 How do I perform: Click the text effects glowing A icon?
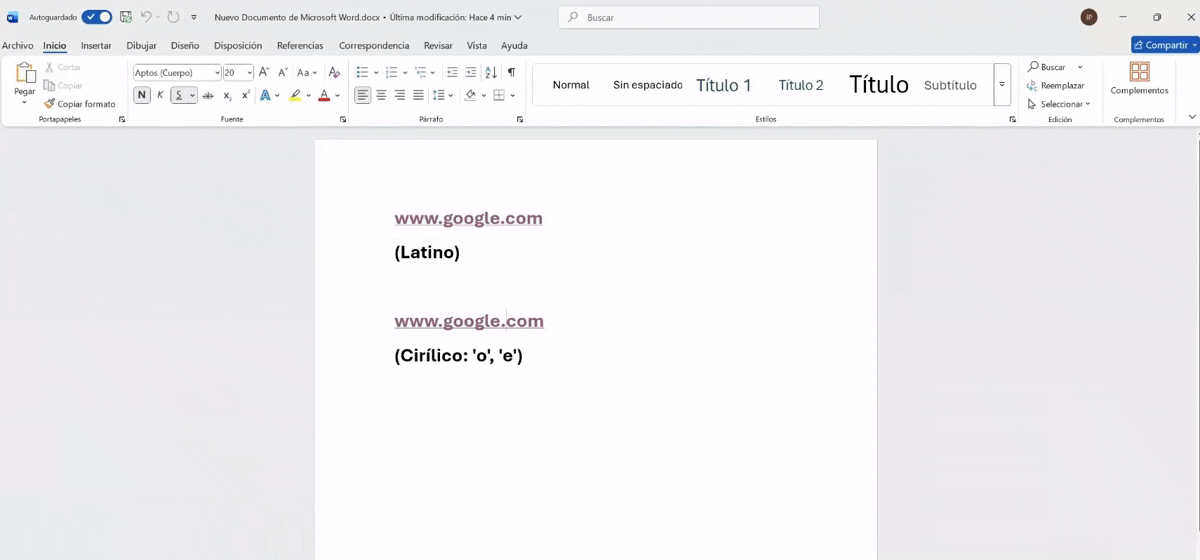(x=266, y=96)
